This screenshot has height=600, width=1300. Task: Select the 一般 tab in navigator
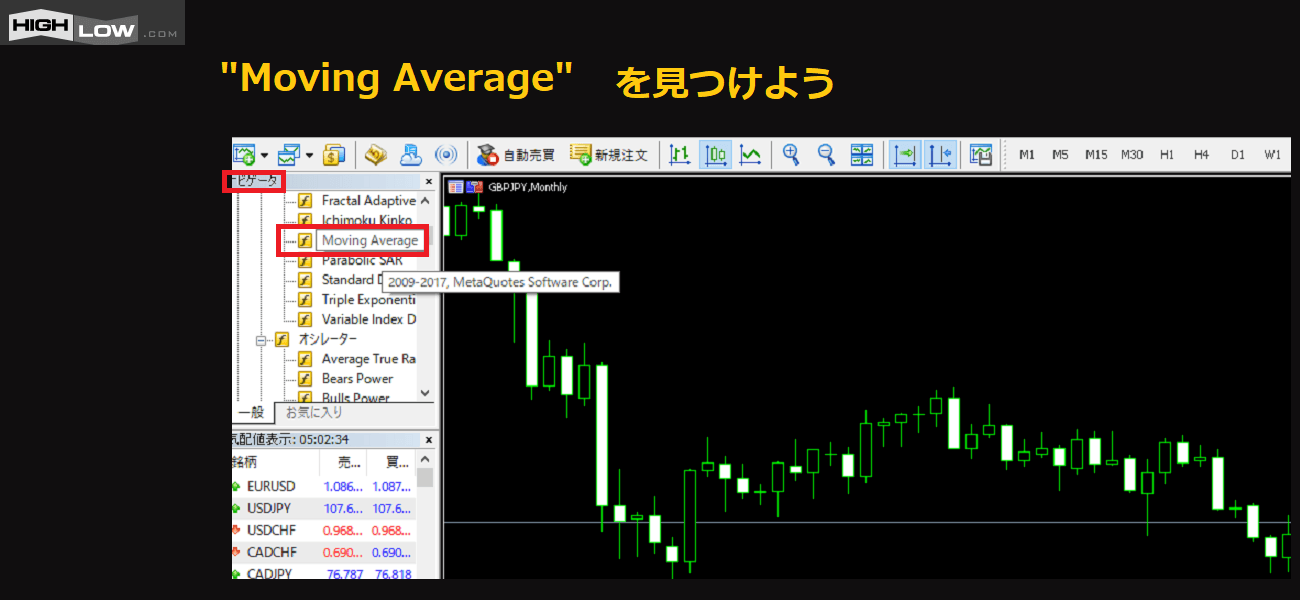tap(250, 412)
